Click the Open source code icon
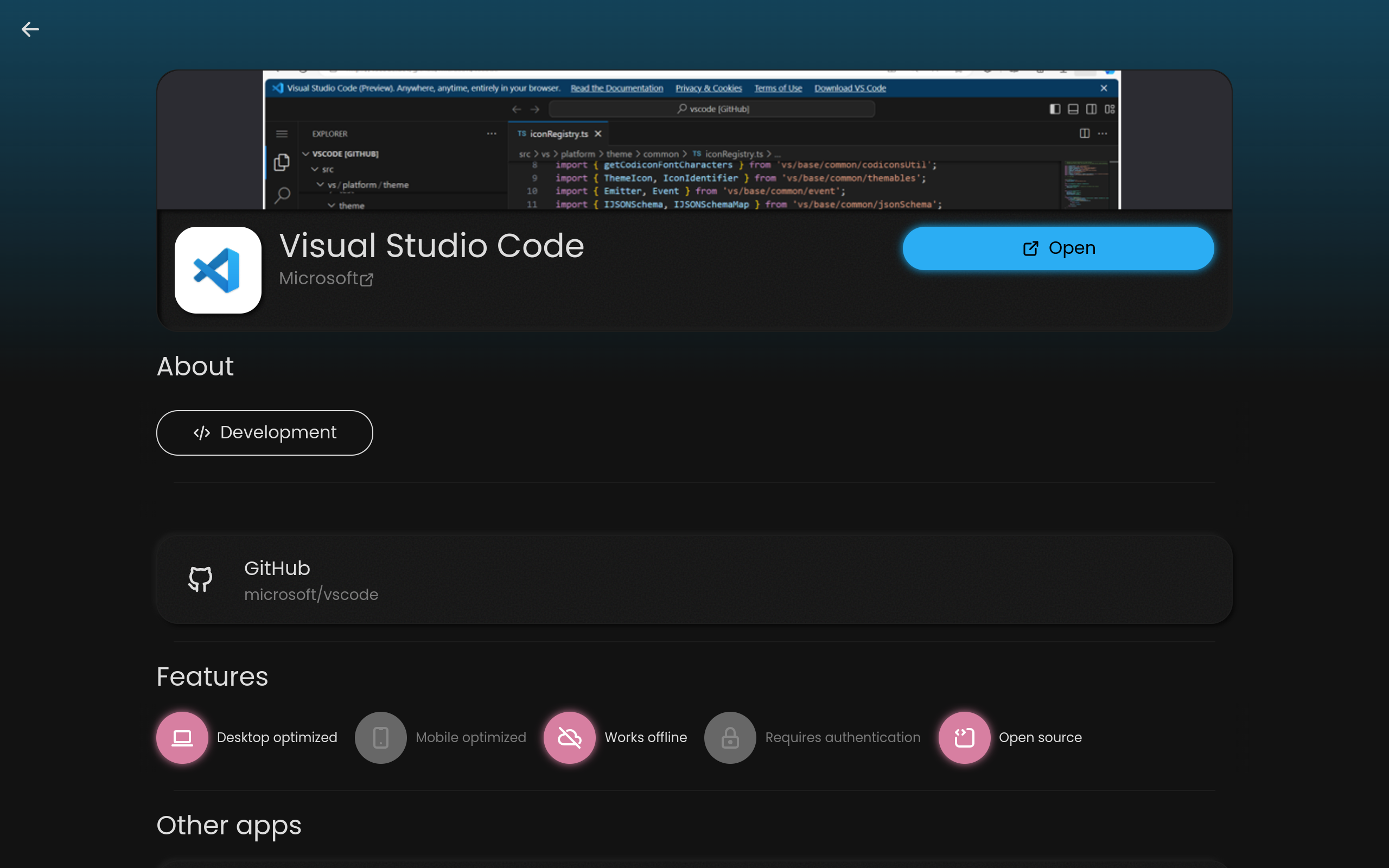This screenshot has width=1389, height=868. click(x=964, y=738)
